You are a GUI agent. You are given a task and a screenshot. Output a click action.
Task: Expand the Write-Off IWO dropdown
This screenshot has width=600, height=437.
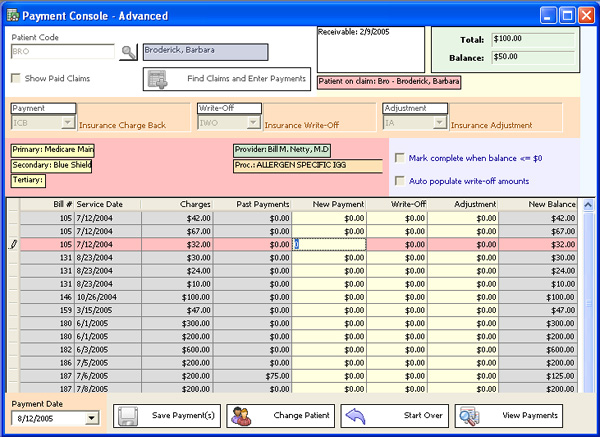254,124
